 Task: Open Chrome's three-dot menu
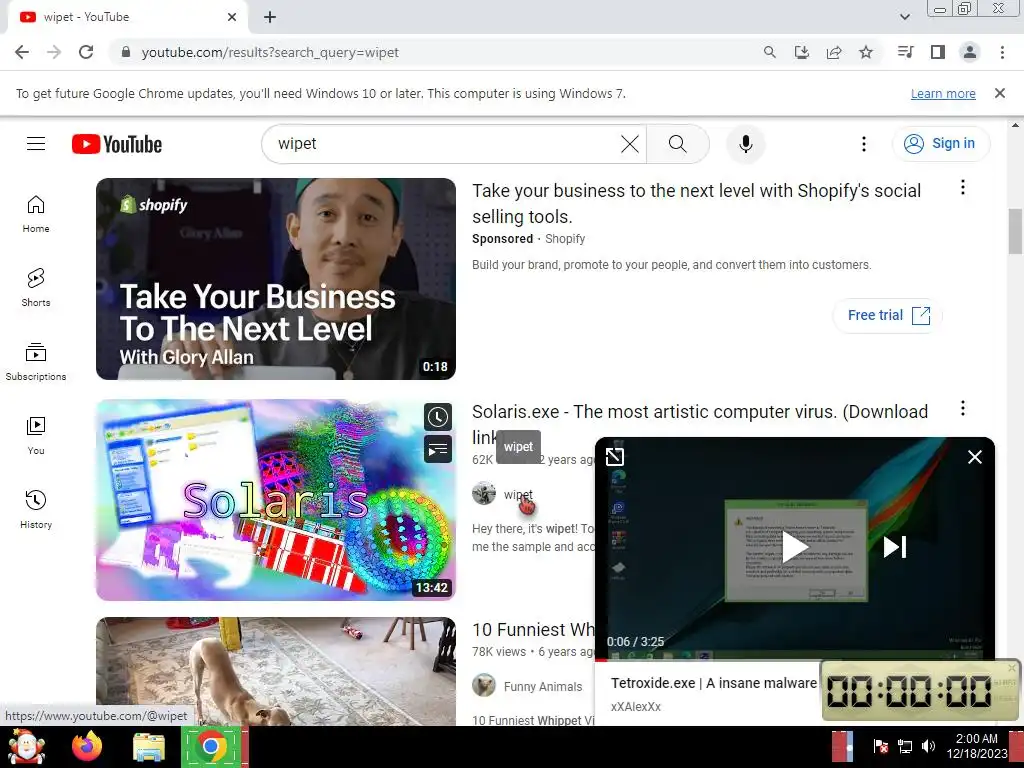1002,52
